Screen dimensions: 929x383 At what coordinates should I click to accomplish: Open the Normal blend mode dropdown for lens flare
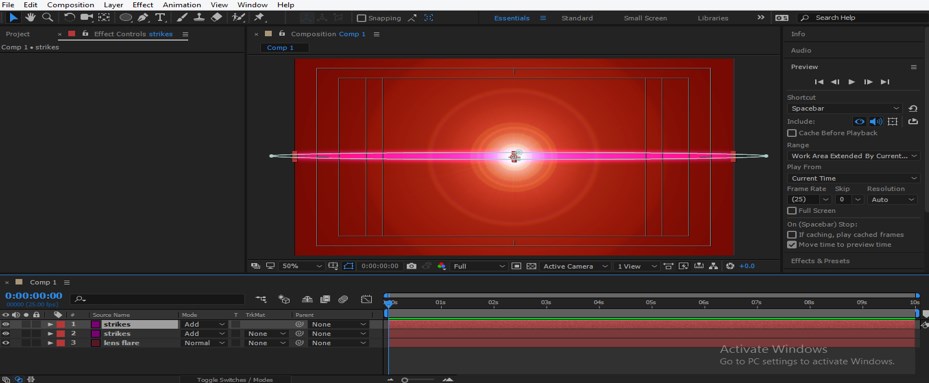coord(204,343)
